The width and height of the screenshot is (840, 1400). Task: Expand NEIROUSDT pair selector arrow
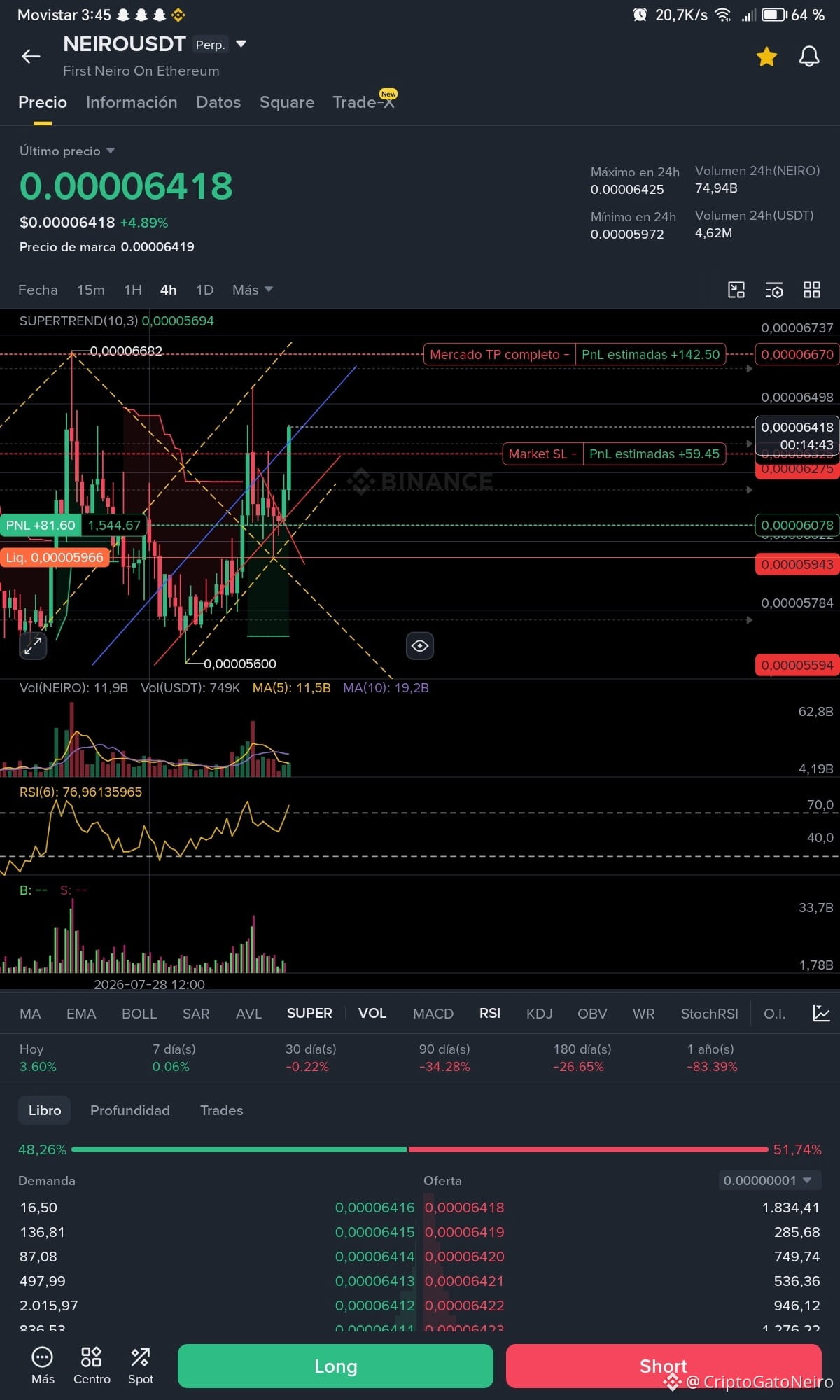(x=241, y=44)
